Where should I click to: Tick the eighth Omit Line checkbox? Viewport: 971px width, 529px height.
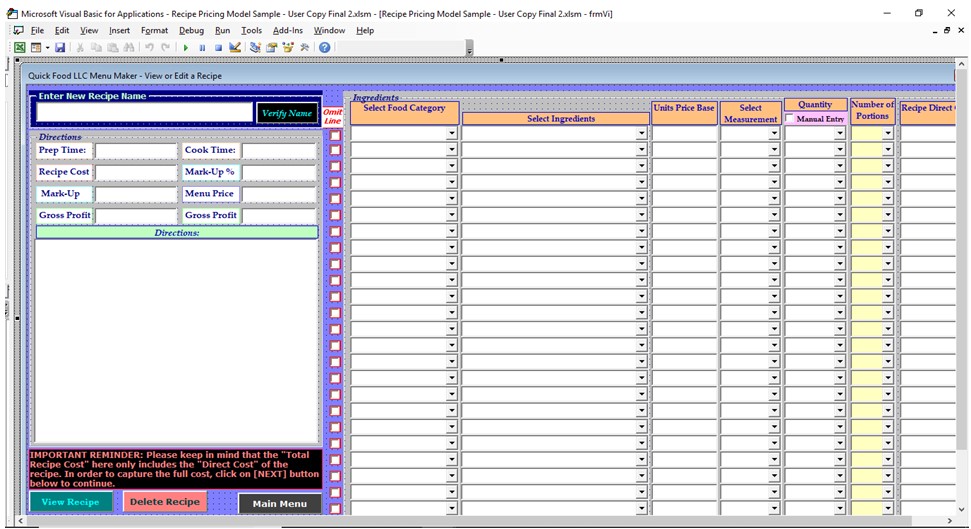click(x=335, y=247)
